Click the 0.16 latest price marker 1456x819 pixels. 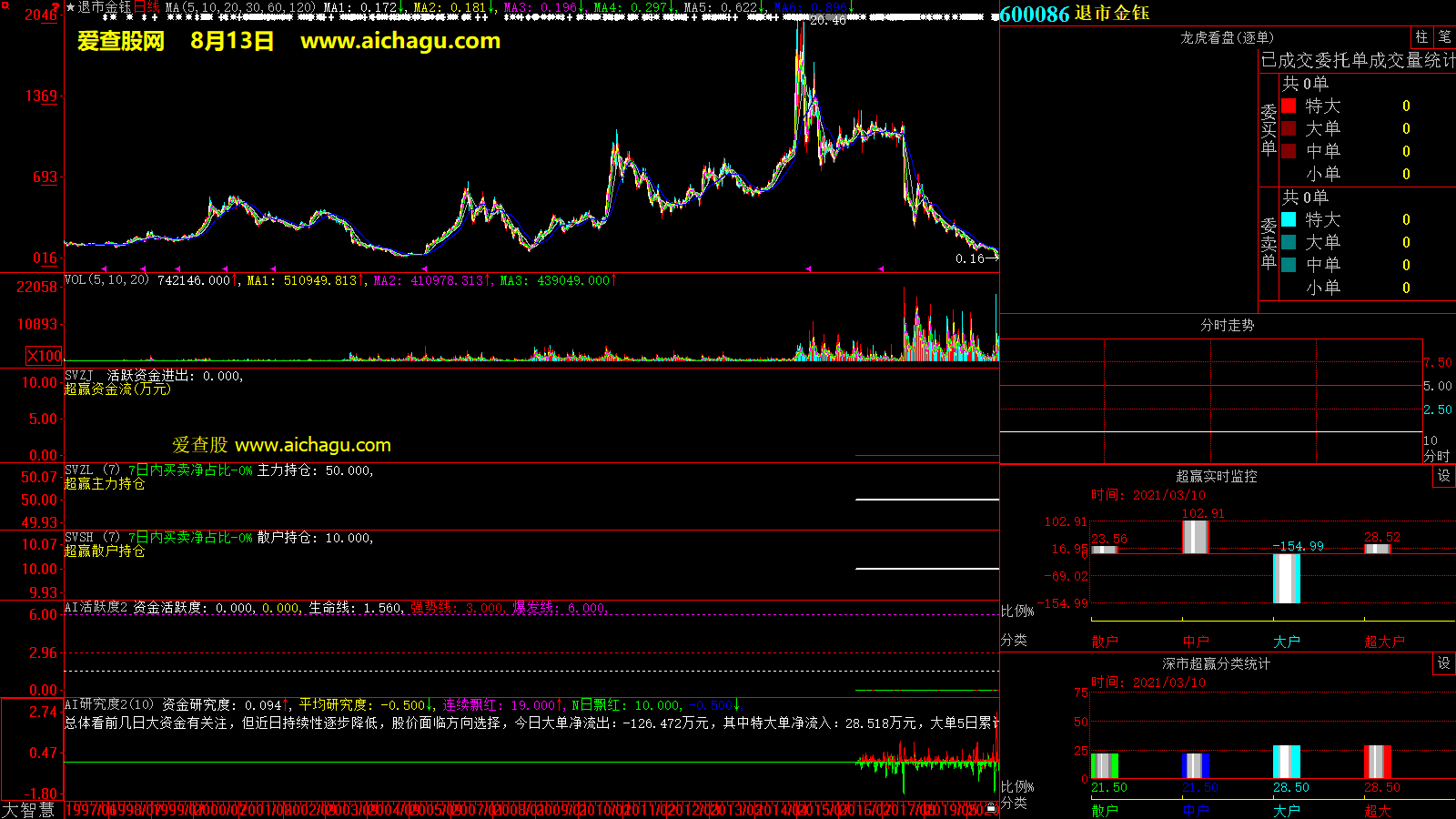tap(970, 258)
